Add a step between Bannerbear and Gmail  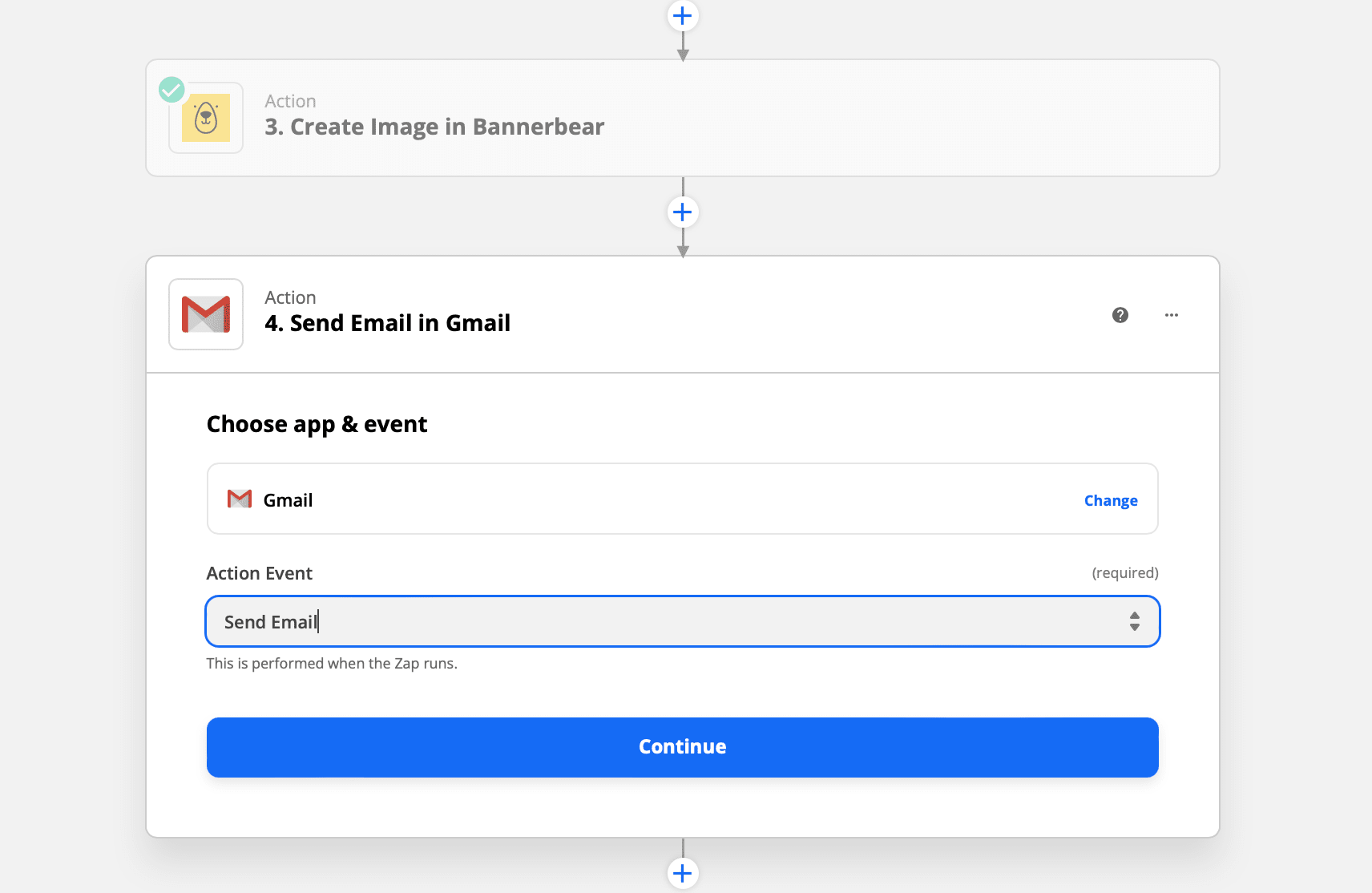(x=683, y=212)
